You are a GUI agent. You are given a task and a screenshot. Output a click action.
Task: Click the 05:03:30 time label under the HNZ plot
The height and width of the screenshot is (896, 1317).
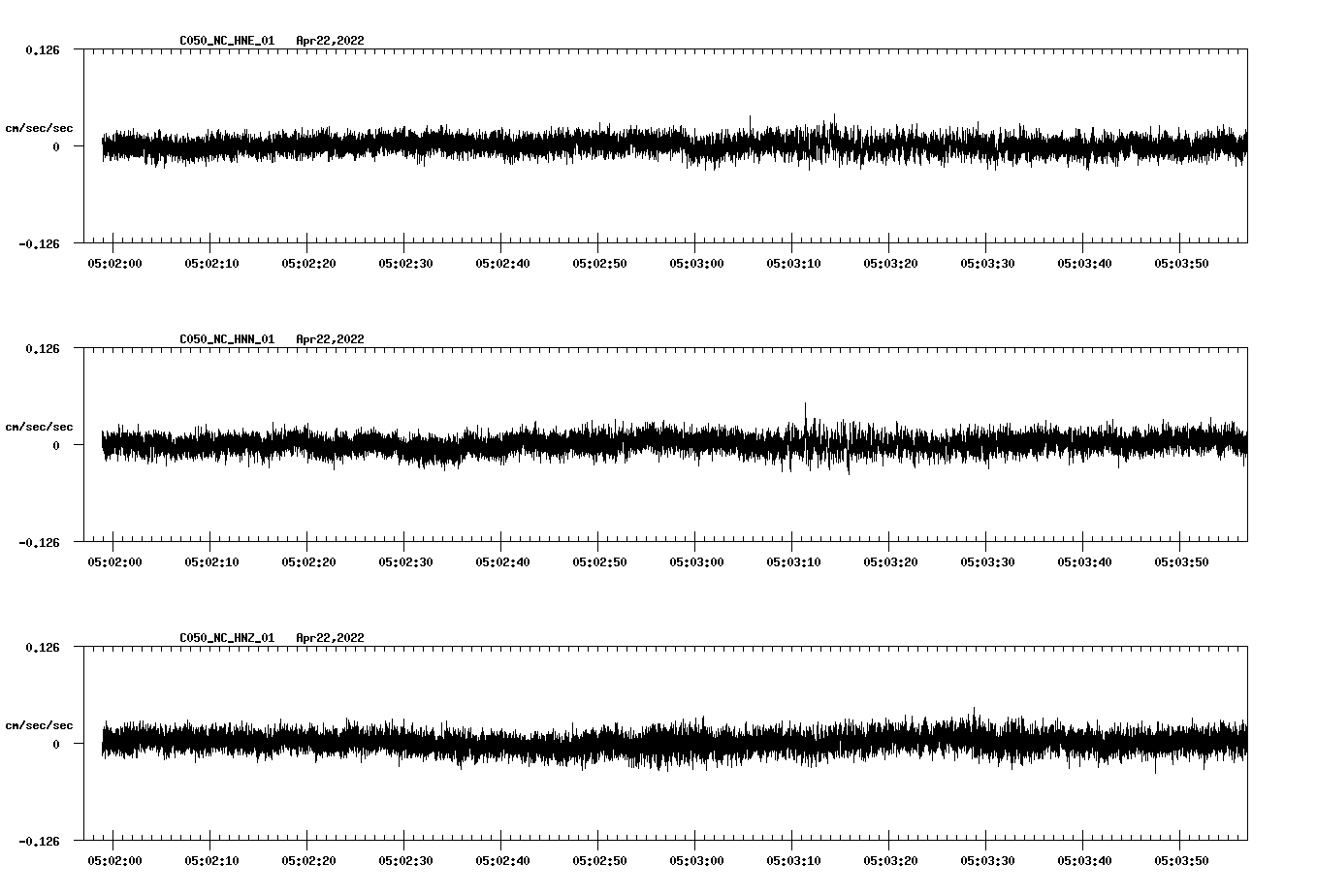click(987, 860)
